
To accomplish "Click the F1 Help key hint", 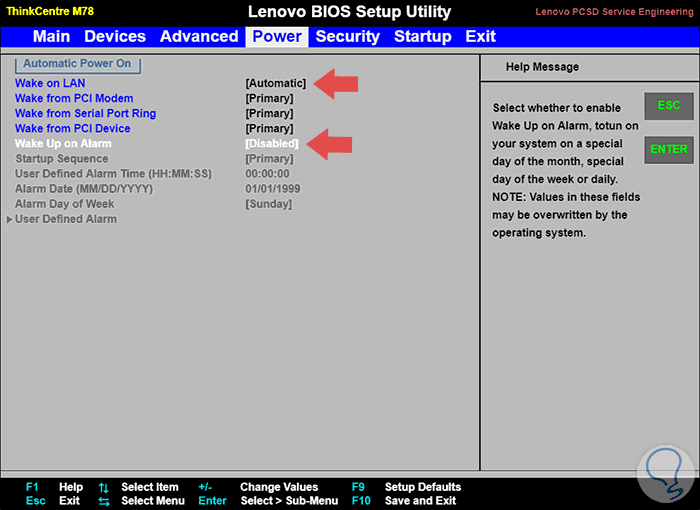I will click(54, 487).
